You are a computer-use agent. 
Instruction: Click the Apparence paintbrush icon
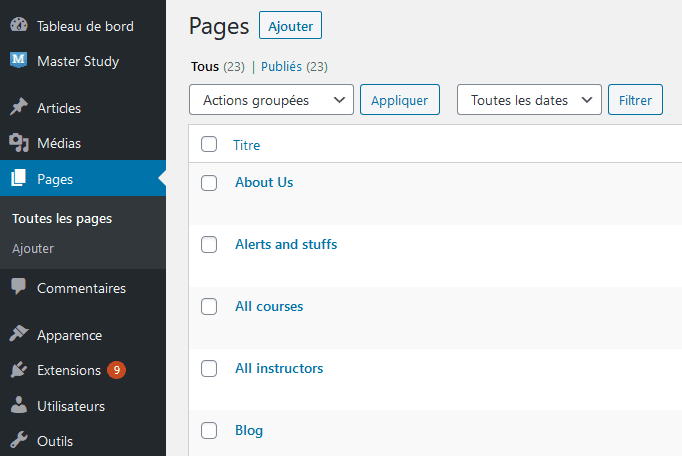(x=19, y=333)
